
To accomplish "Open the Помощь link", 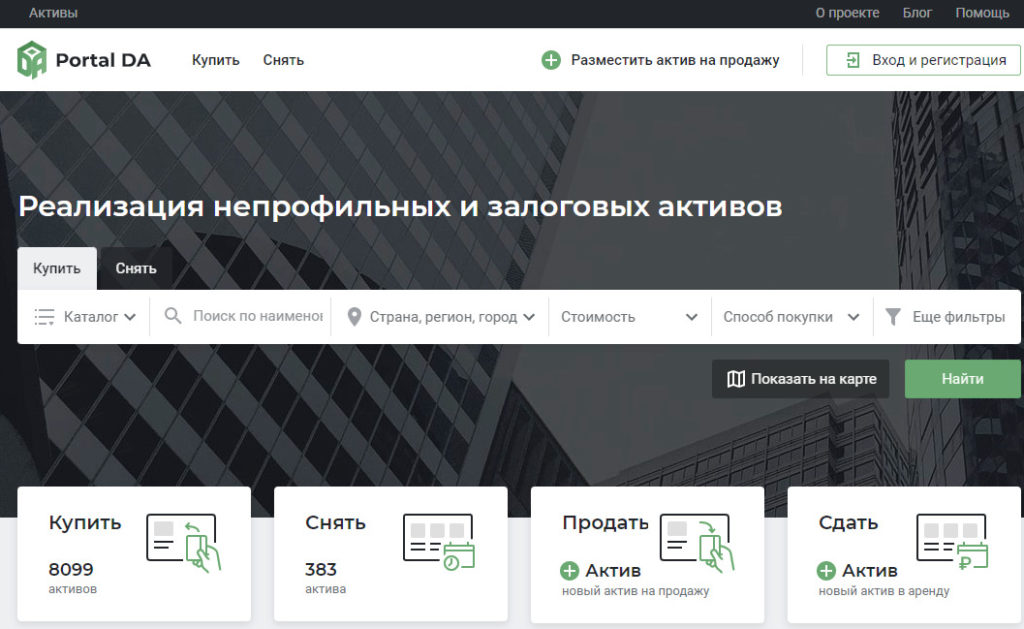I will coord(982,13).
